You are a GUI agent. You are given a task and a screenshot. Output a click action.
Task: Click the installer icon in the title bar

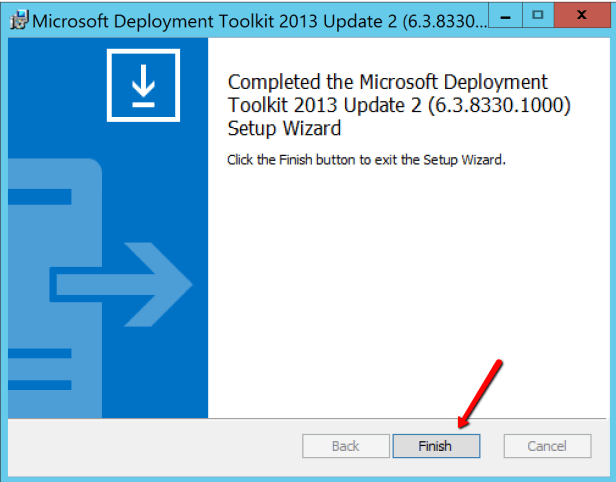coord(19,18)
